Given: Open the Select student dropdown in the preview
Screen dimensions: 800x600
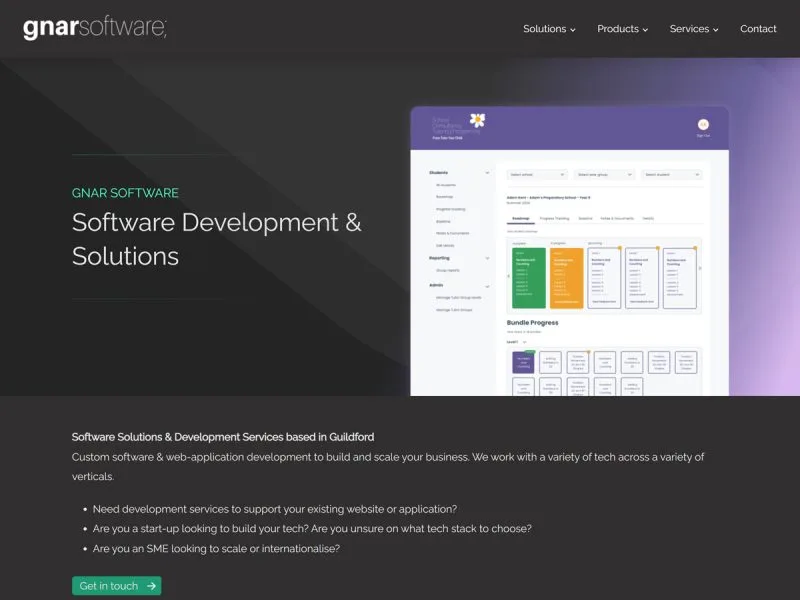Looking at the screenshot, I should (x=672, y=174).
